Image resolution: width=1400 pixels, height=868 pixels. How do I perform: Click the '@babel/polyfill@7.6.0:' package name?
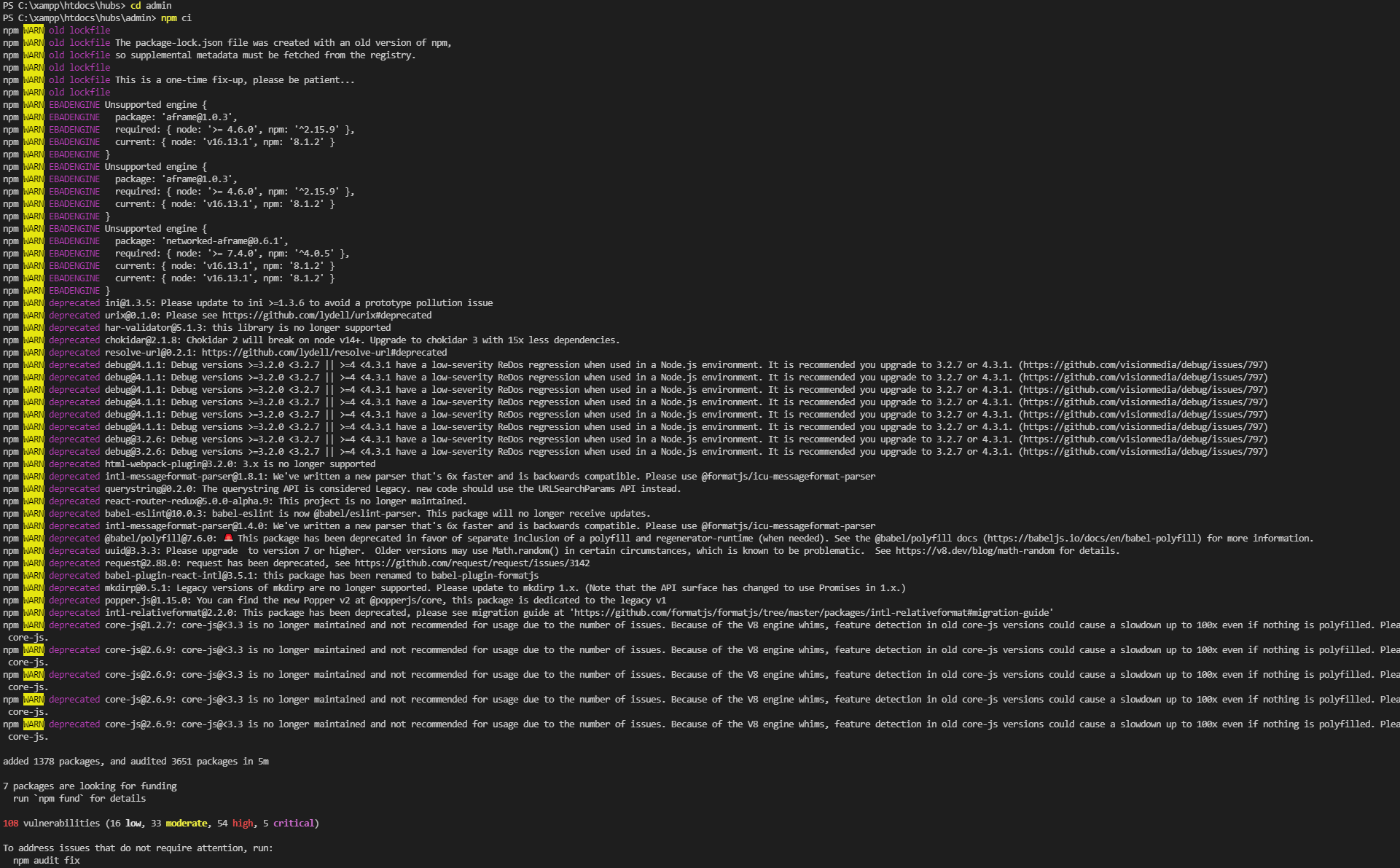coord(161,539)
